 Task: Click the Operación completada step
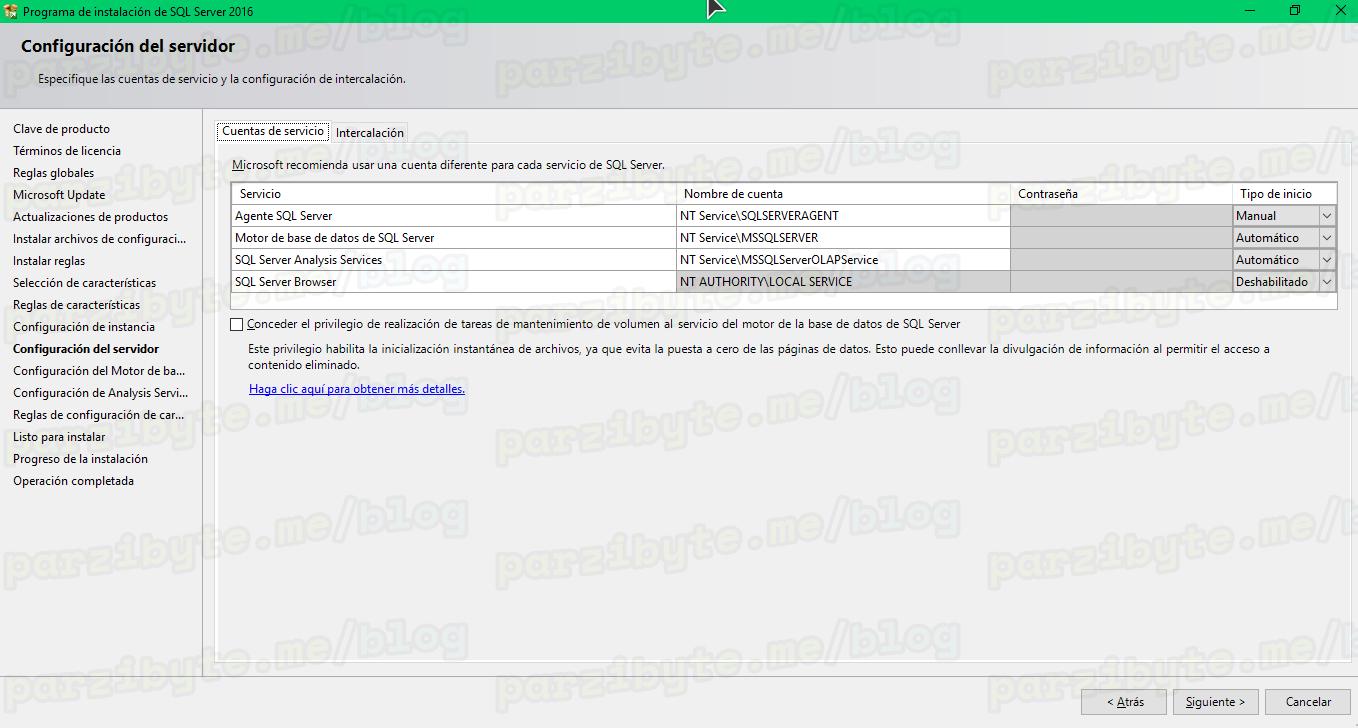(x=73, y=481)
